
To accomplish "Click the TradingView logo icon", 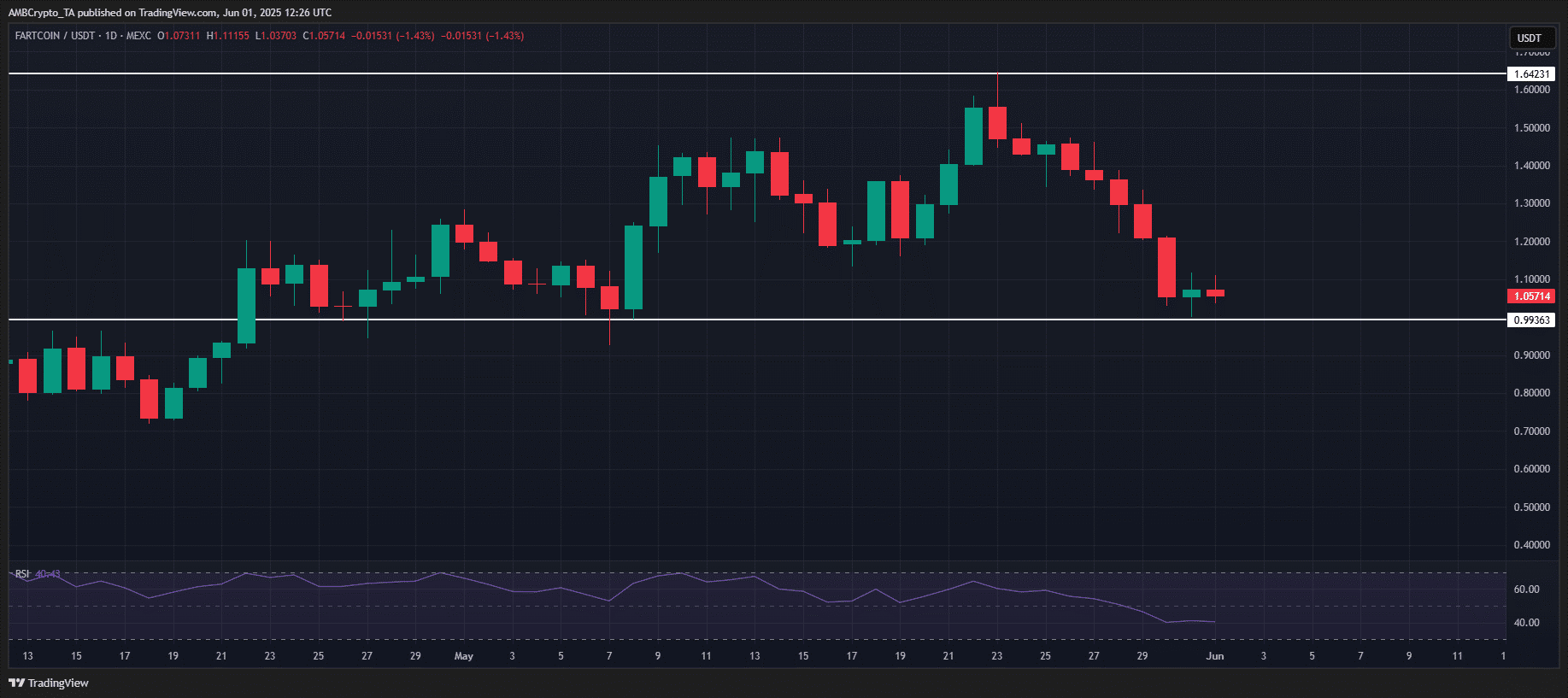I will [x=16, y=683].
